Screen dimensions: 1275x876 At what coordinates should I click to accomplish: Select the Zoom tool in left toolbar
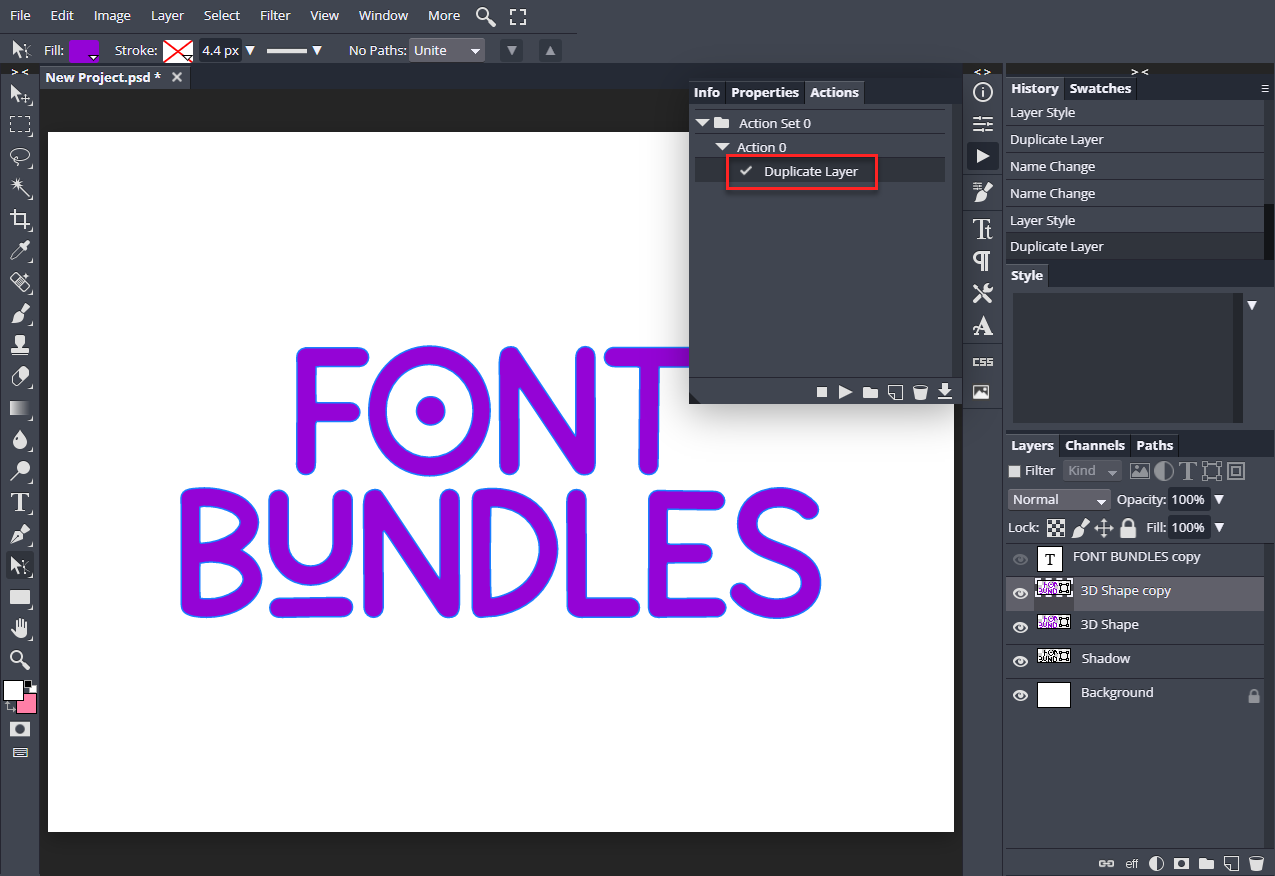point(20,659)
